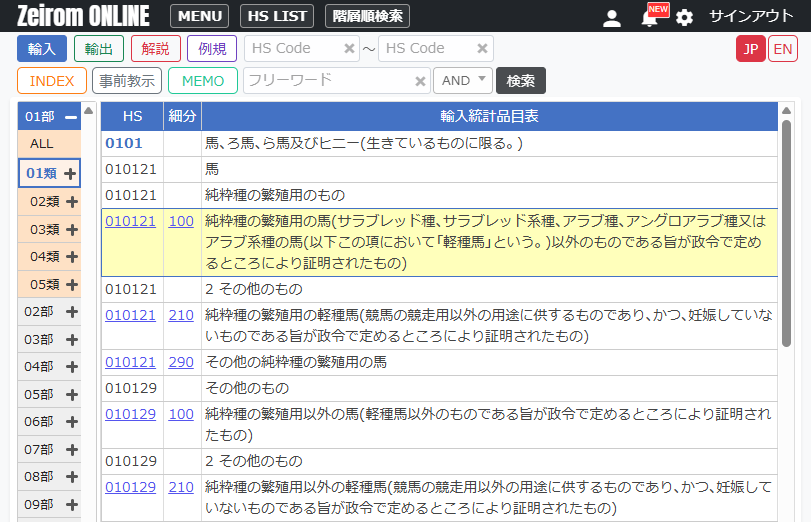Open the 事前教示 tab

[127, 81]
